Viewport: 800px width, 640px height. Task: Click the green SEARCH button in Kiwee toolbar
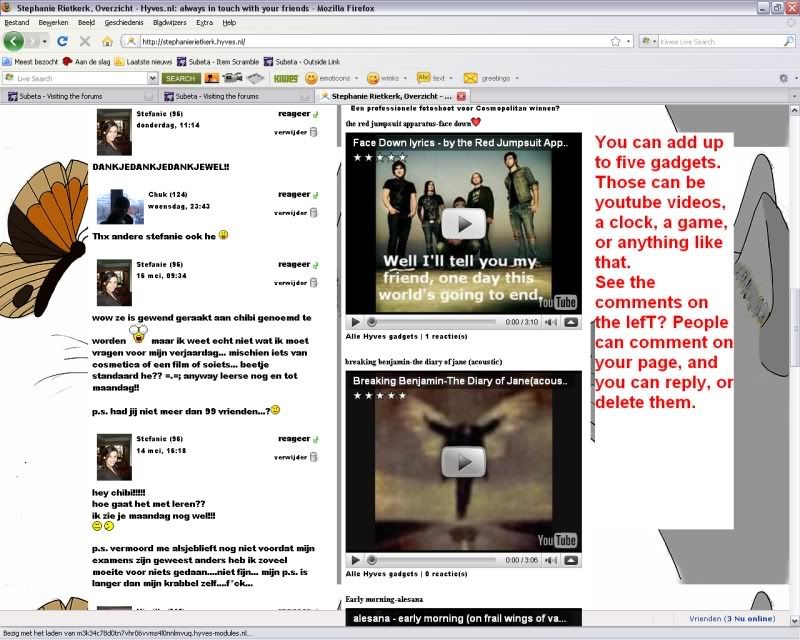[x=180, y=78]
